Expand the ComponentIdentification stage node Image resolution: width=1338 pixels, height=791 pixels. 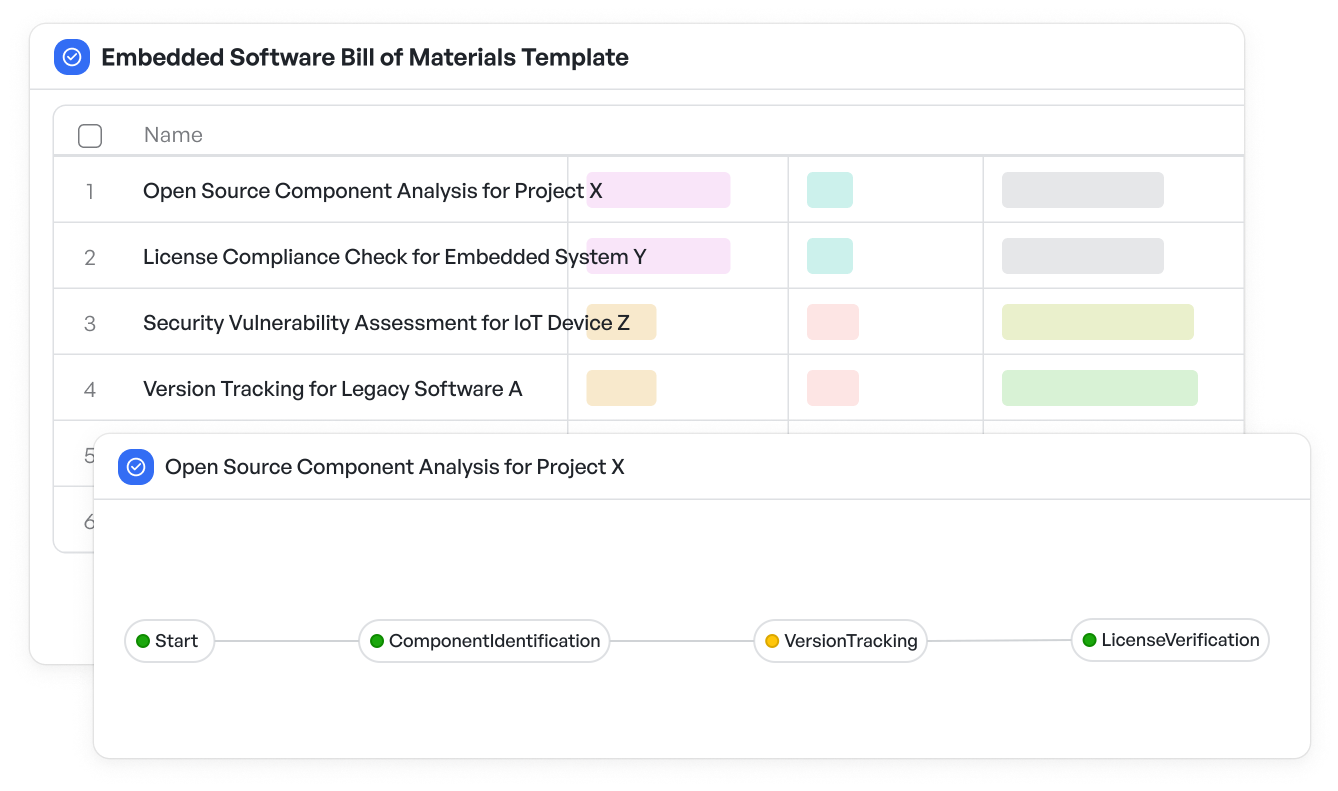(484, 642)
